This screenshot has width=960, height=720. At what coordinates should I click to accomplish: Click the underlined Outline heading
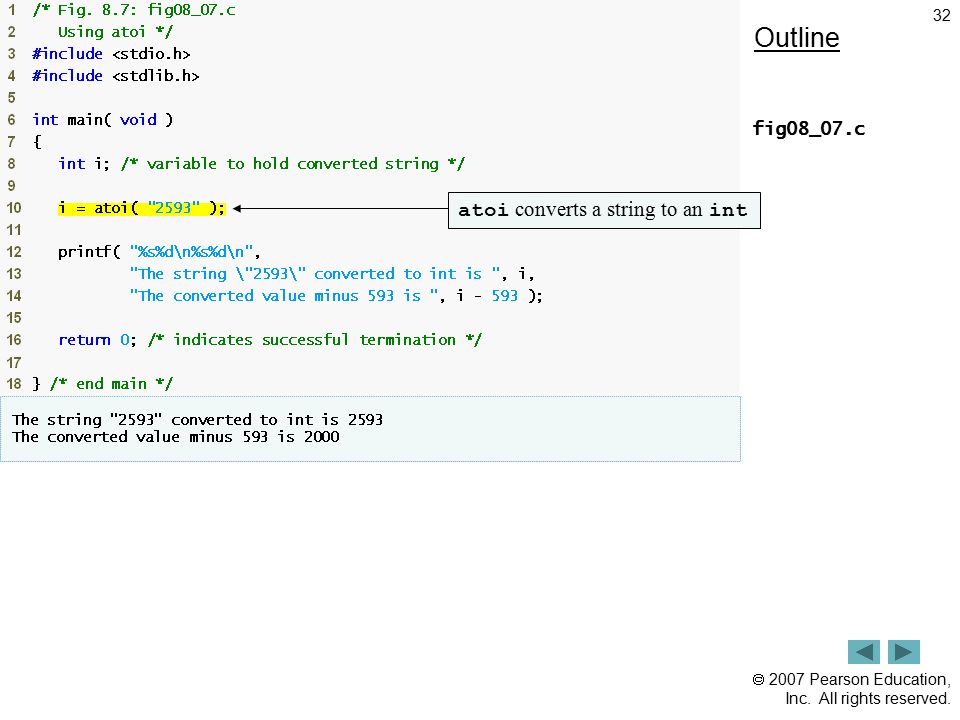pos(797,38)
